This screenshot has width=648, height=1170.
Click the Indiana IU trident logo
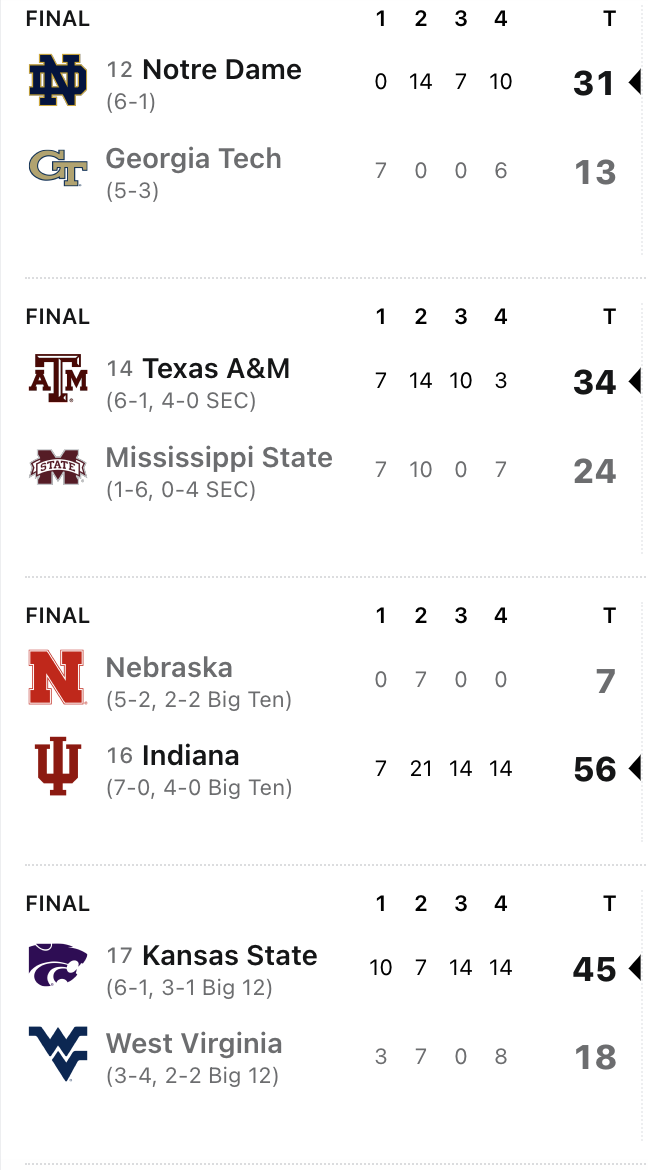tap(57, 766)
